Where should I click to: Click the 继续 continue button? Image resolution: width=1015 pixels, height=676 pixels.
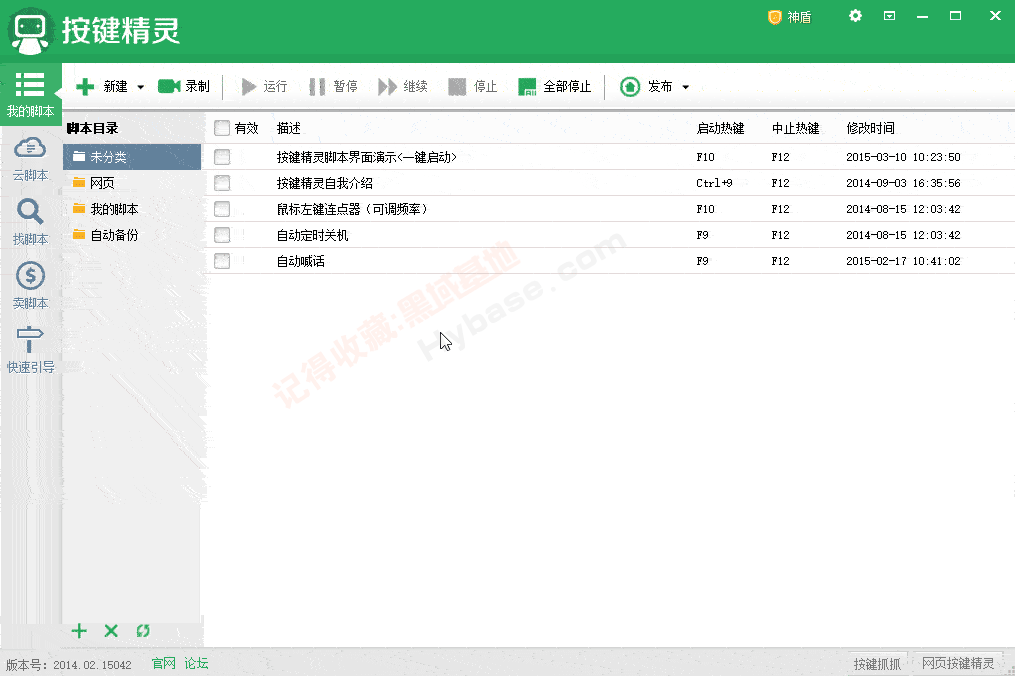click(403, 86)
